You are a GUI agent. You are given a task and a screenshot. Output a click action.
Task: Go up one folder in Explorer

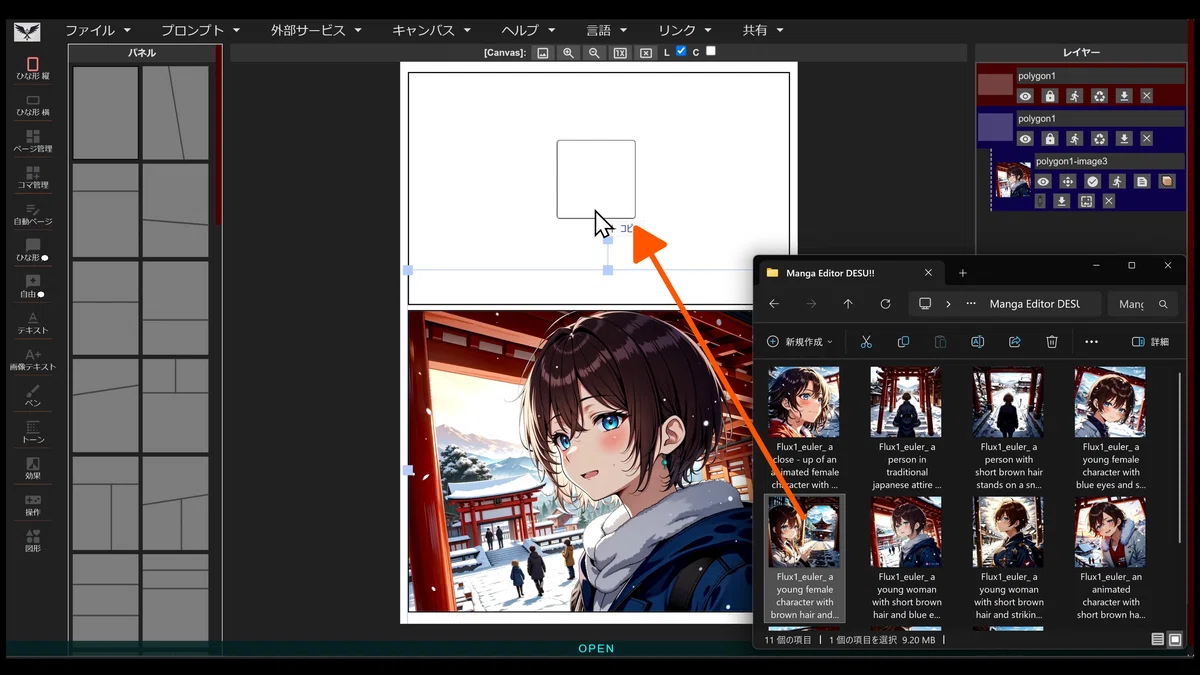(x=848, y=304)
